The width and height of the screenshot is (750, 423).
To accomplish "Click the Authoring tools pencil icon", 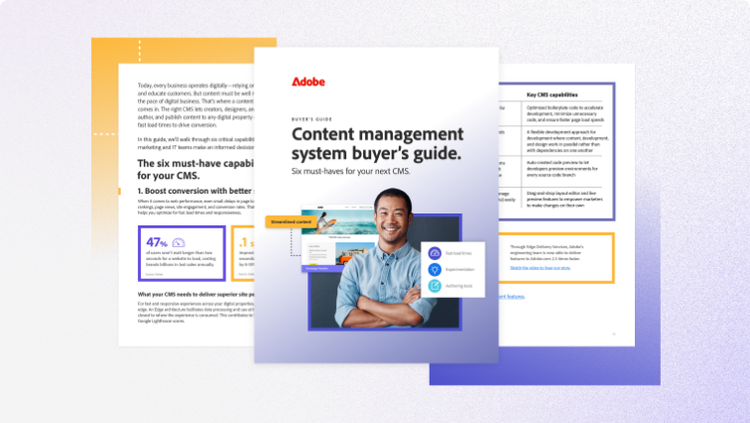I will click(434, 286).
